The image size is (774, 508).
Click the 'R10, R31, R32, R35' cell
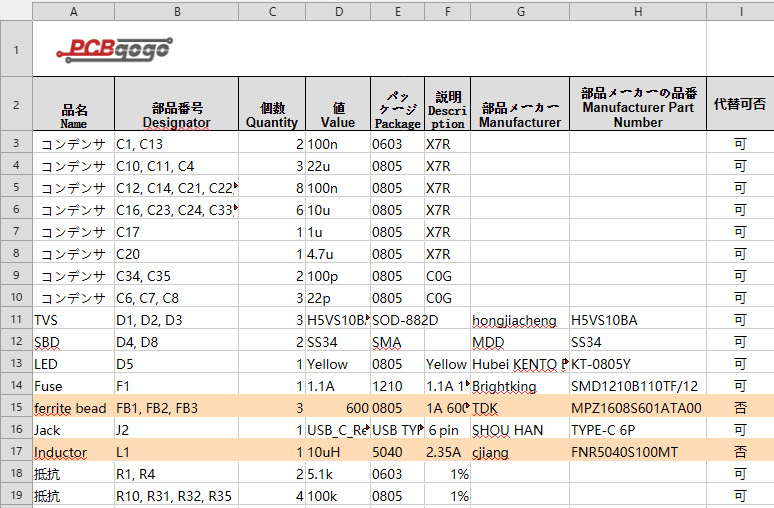pyautogui.click(x=176, y=495)
